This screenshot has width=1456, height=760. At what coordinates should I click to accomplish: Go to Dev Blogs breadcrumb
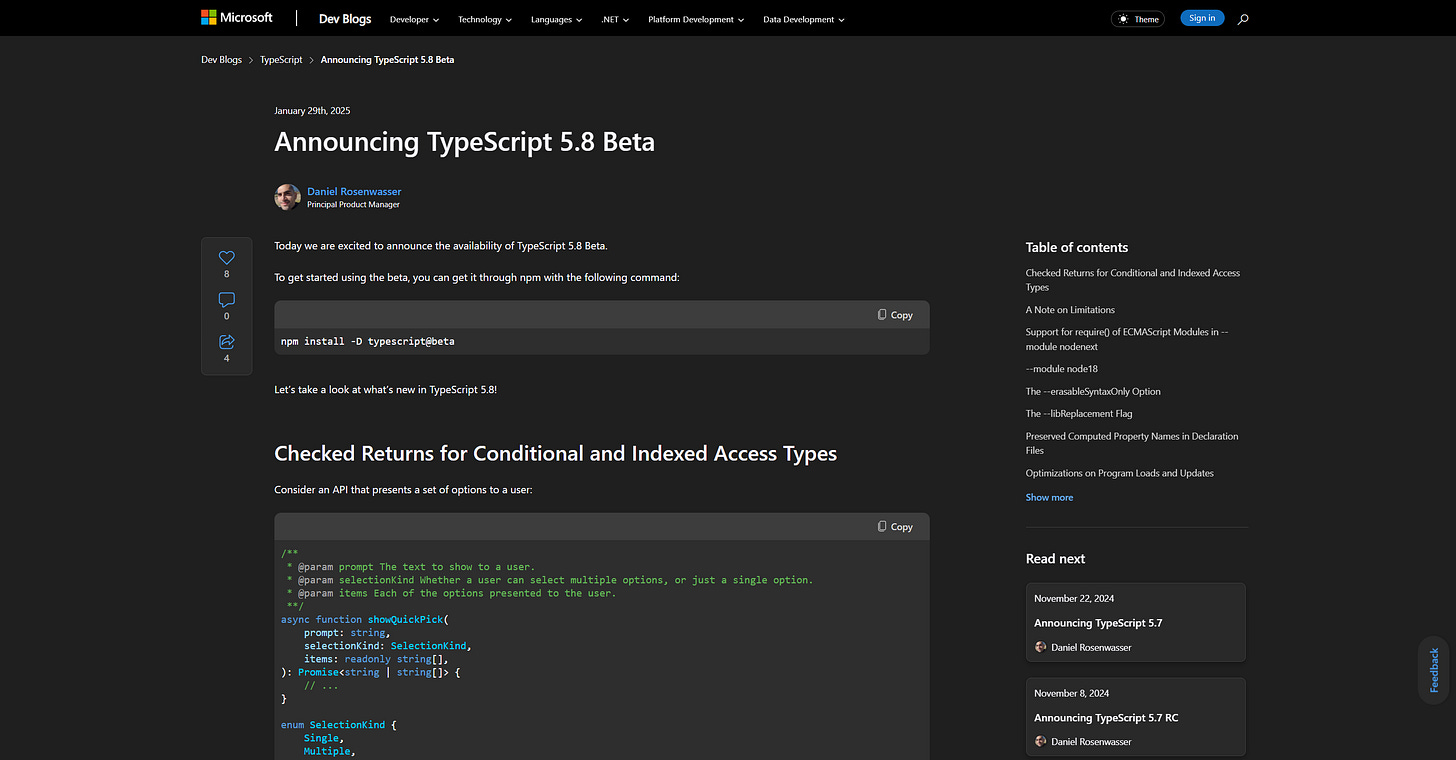pos(222,60)
